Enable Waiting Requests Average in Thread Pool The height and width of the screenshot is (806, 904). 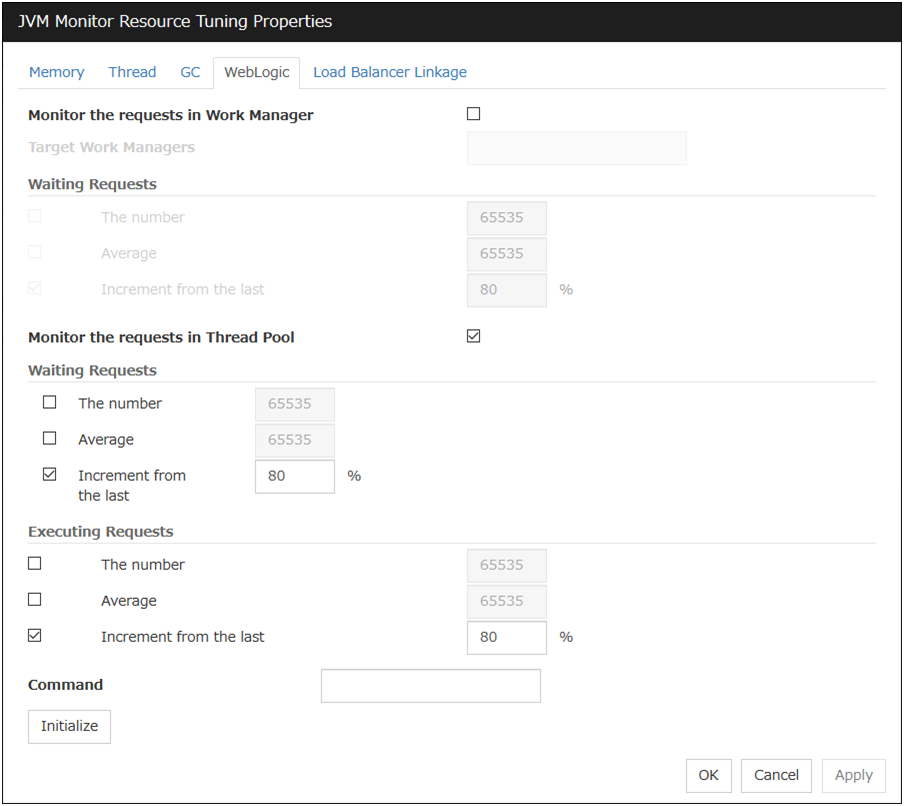pos(50,439)
